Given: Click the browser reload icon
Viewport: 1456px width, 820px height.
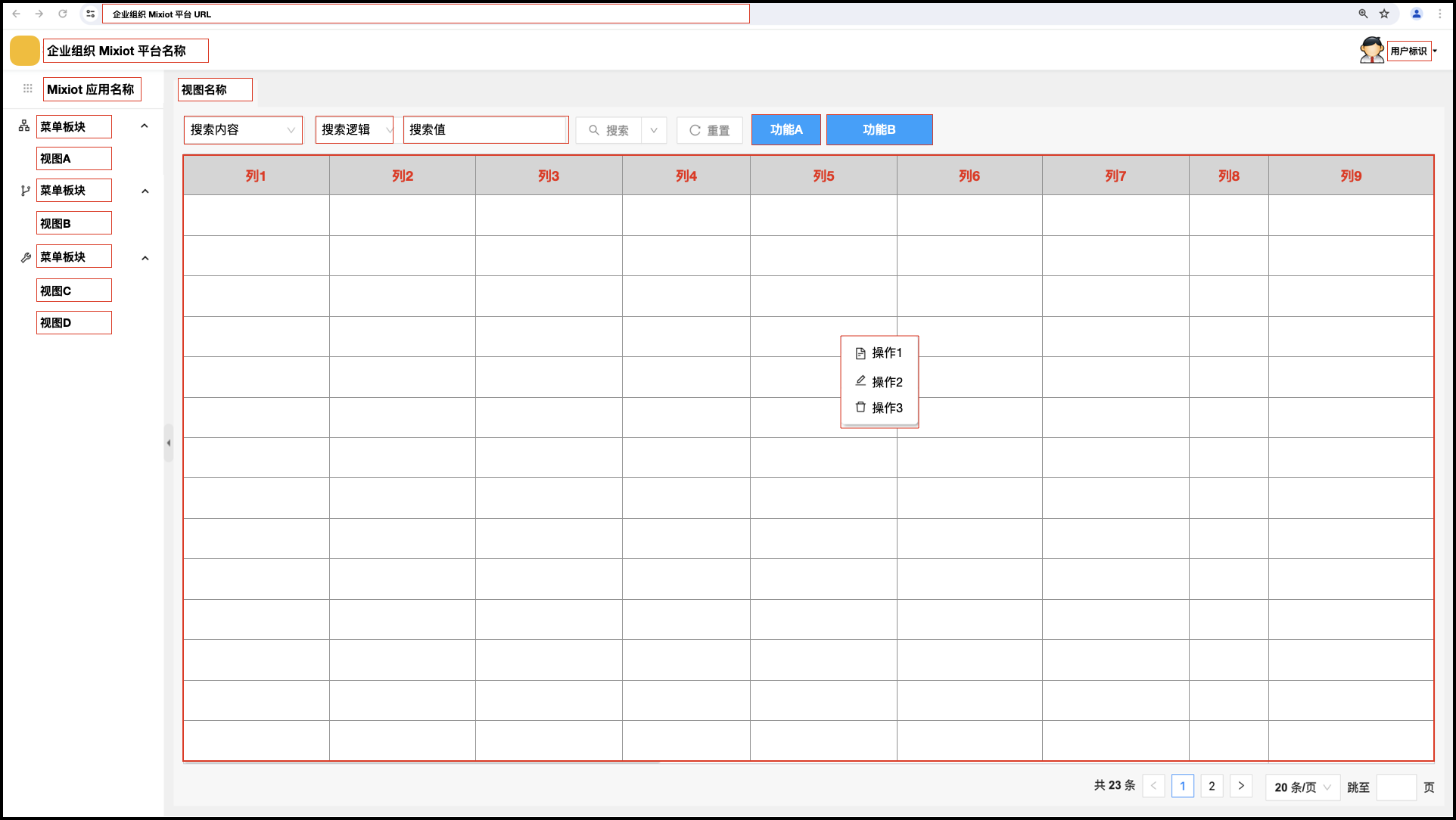Looking at the screenshot, I should click(63, 14).
